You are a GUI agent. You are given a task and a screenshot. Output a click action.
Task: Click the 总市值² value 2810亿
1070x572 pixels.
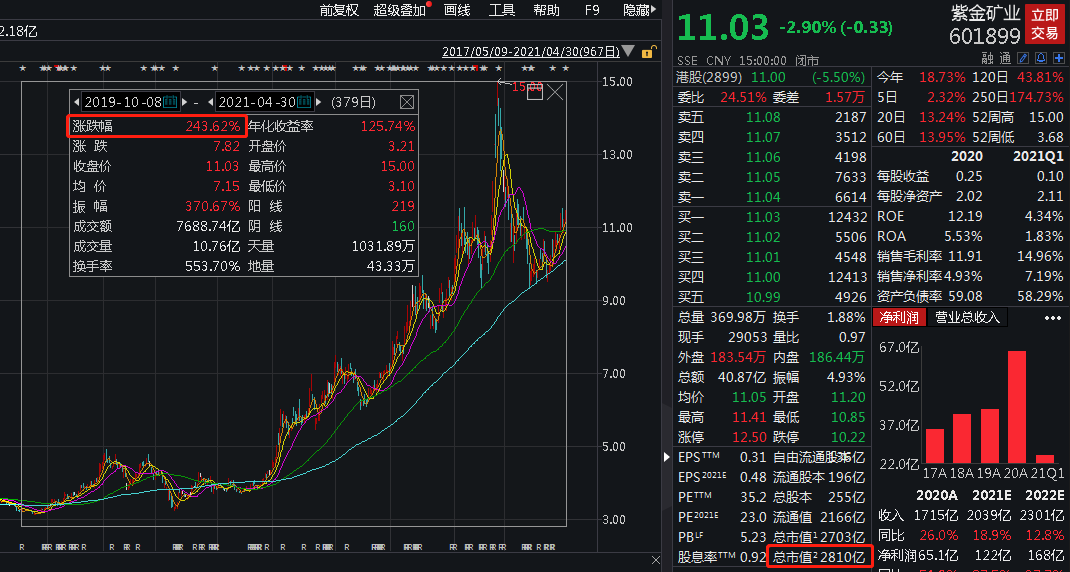click(843, 556)
